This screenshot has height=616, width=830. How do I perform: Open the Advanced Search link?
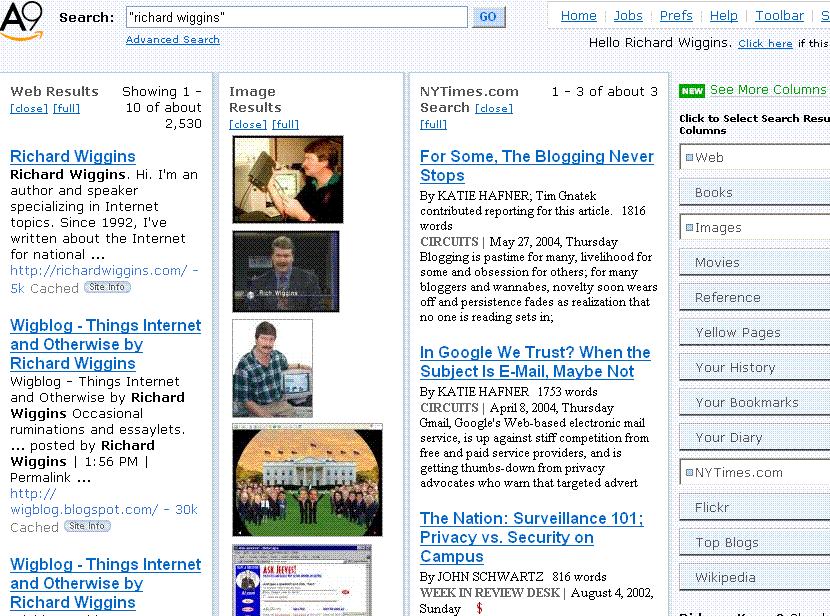pos(173,40)
